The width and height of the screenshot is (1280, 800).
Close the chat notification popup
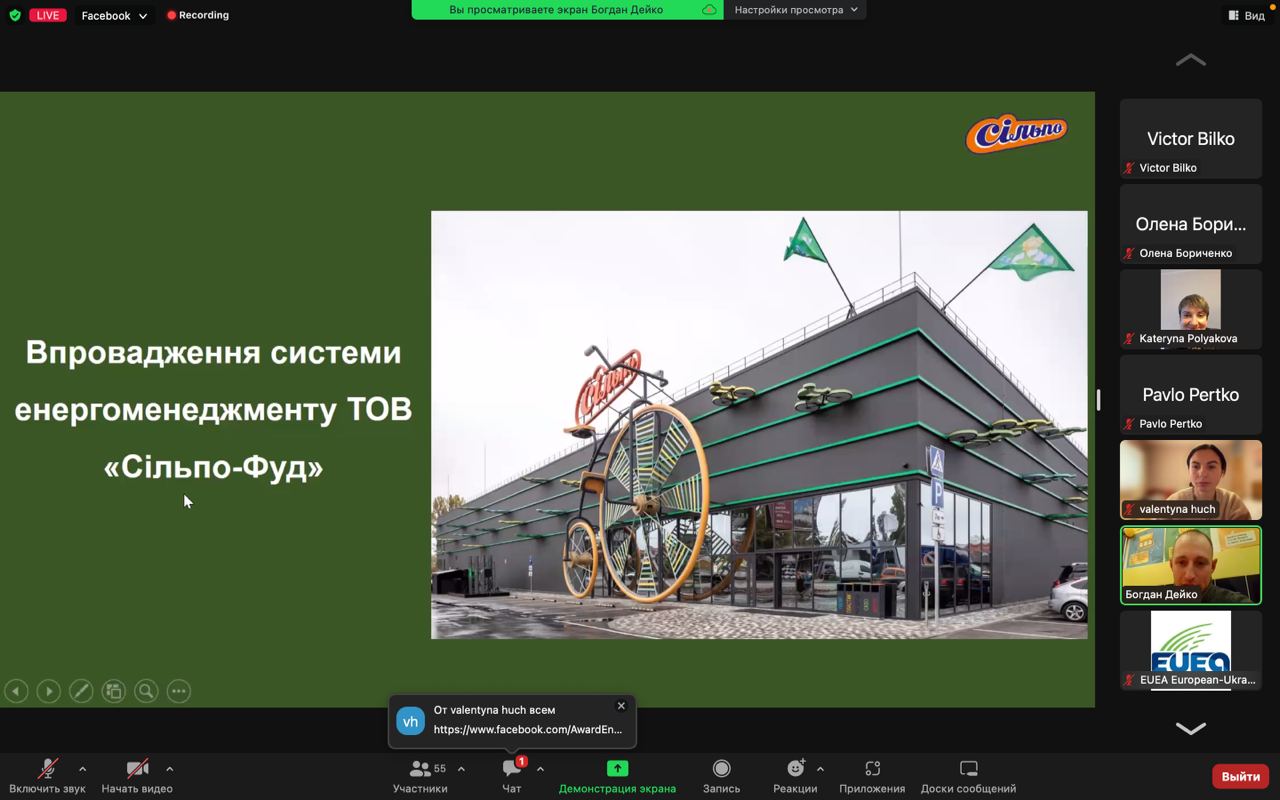click(x=621, y=706)
